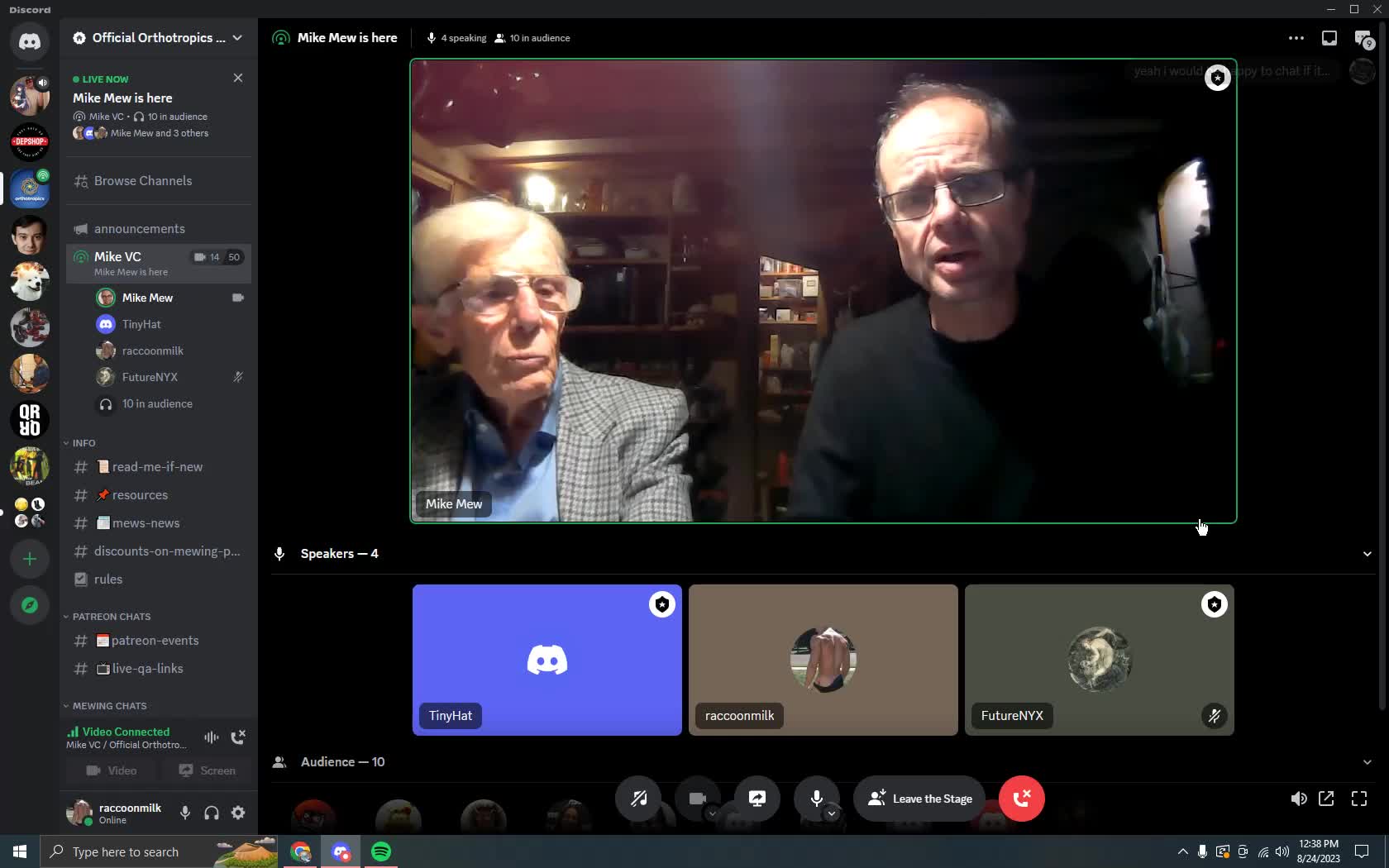Image resolution: width=1389 pixels, height=868 pixels.
Task: Collapse the Speakers section
Action: [1367, 554]
